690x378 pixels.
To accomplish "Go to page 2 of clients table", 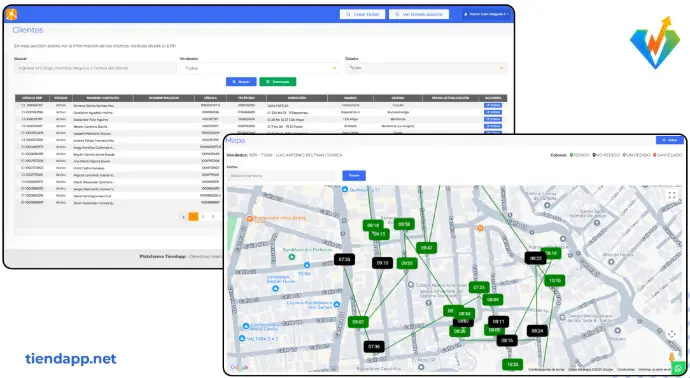I will (x=203, y=217).
